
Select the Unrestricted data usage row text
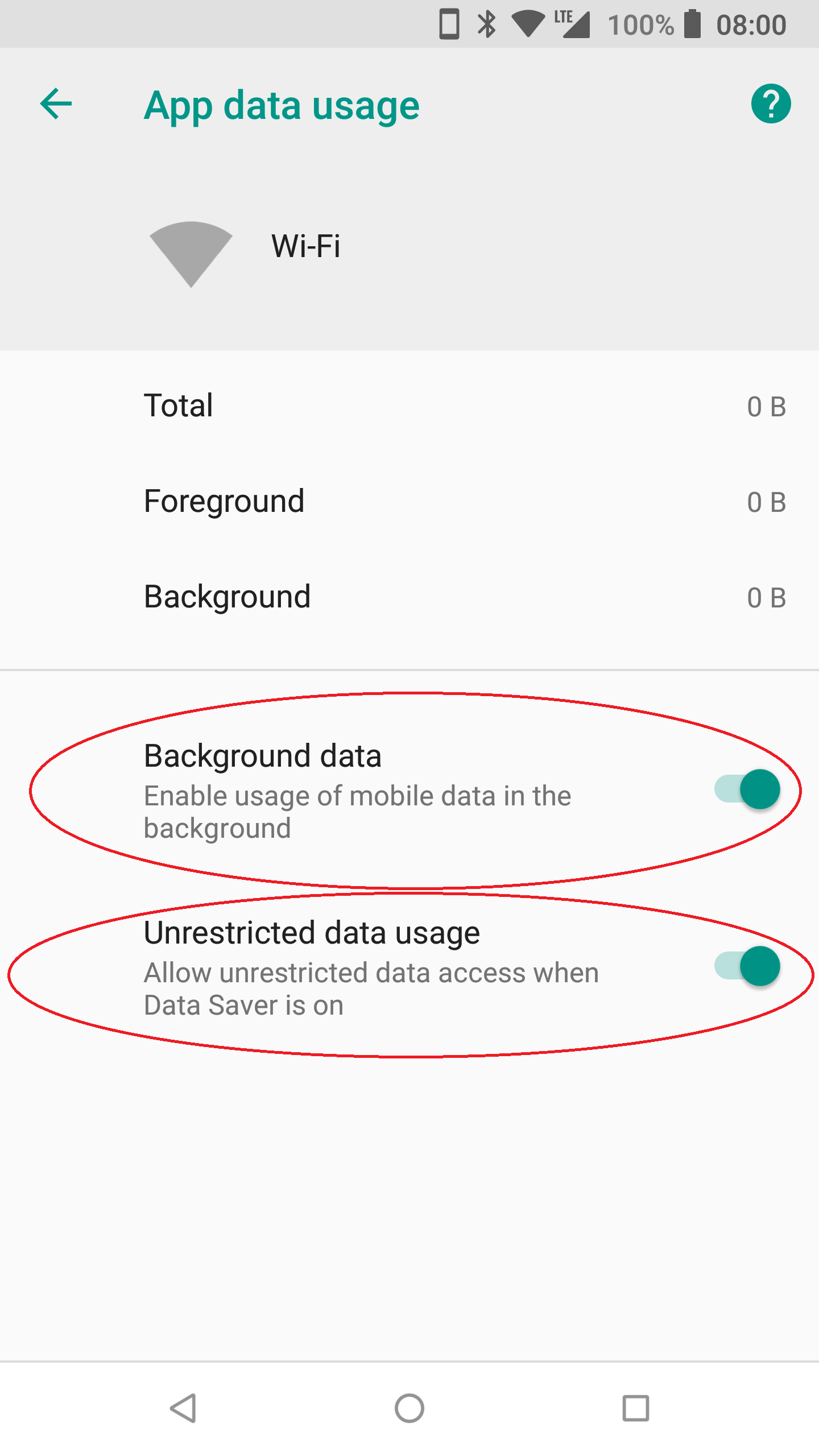coord(312,933)
